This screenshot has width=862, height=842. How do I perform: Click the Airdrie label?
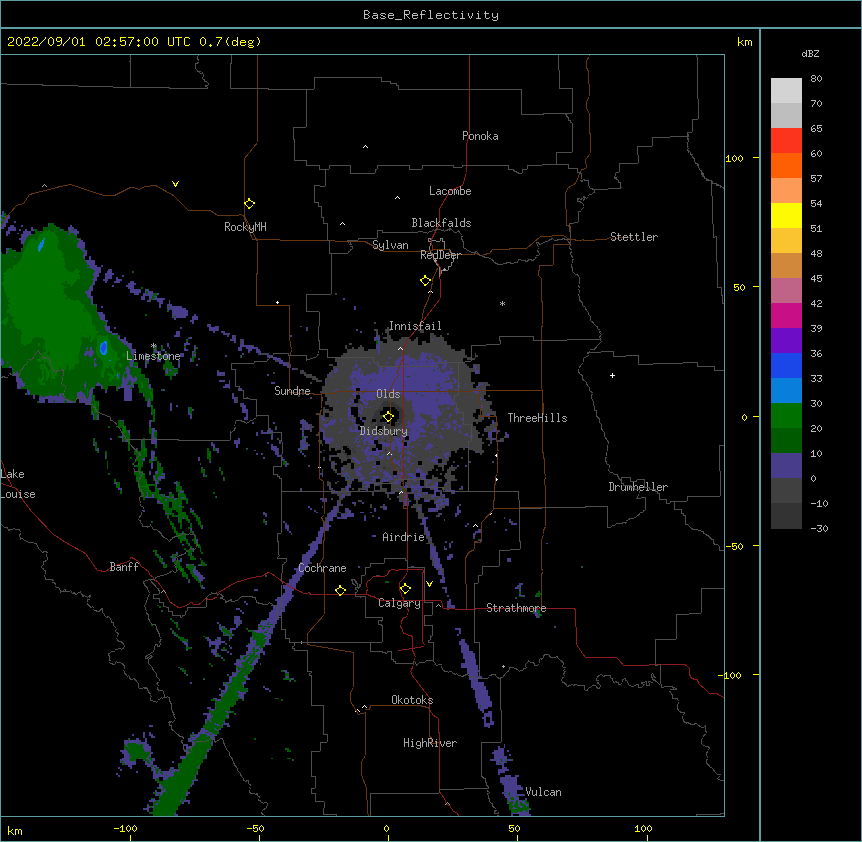[x=404, y=537]
